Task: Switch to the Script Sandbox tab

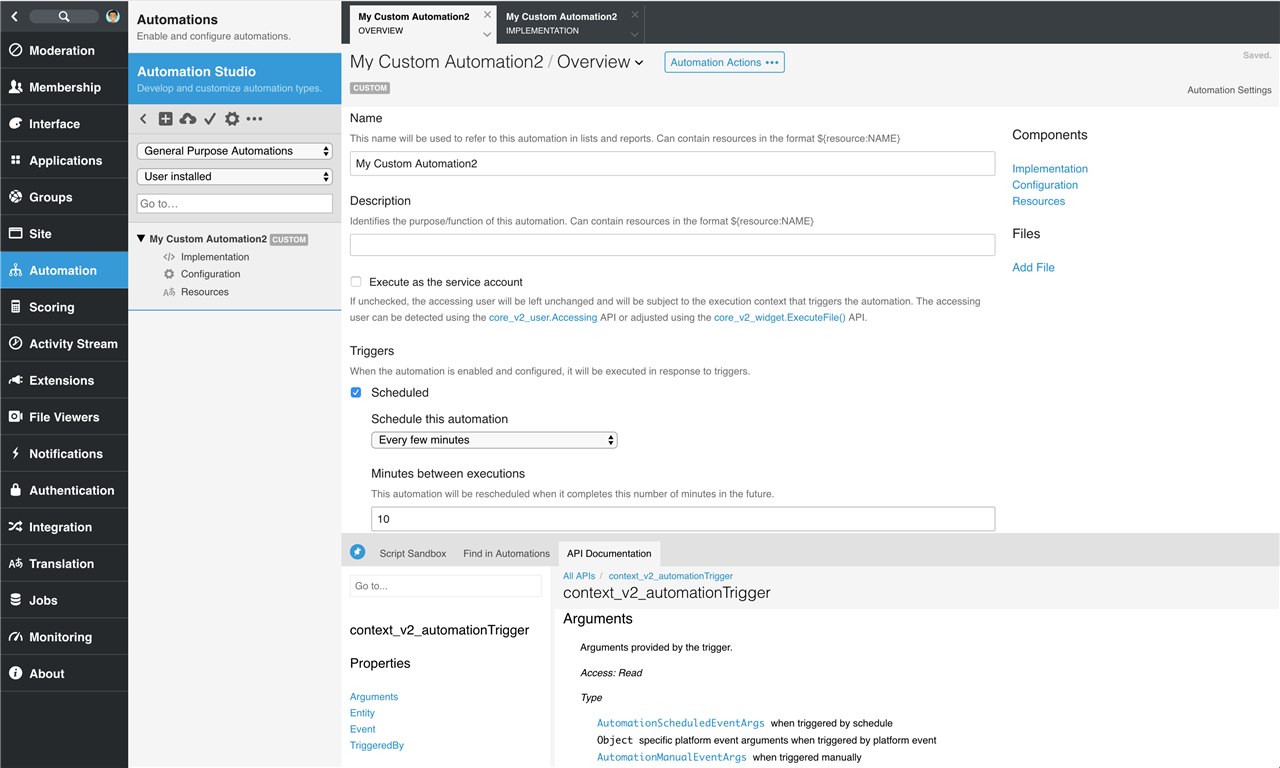Action: point(413,553)
